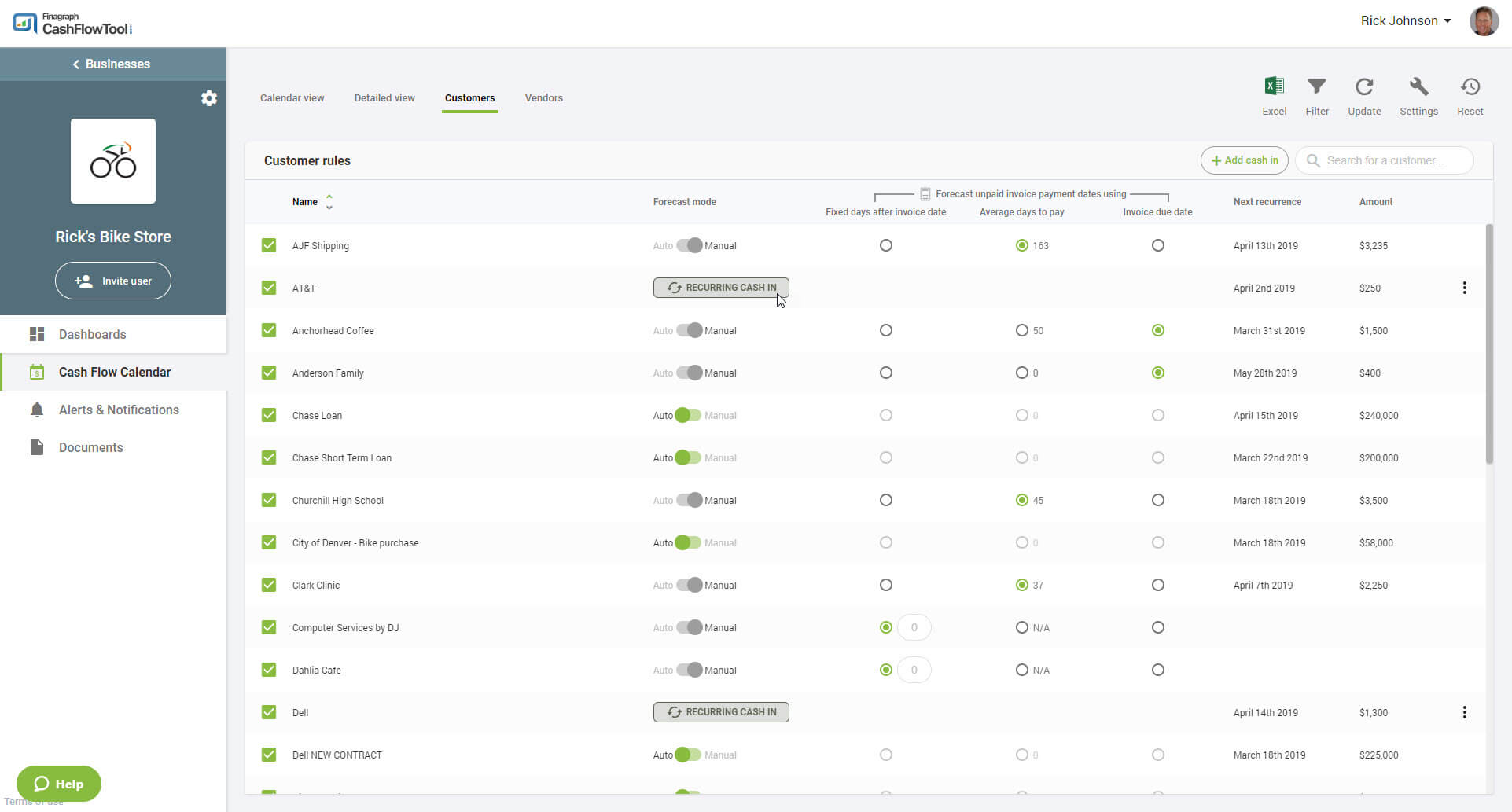The height and width of the screenshot is (812, 1512).
Task: Uncheck the AJF Shipping checkbox
Action: [269, 245]
